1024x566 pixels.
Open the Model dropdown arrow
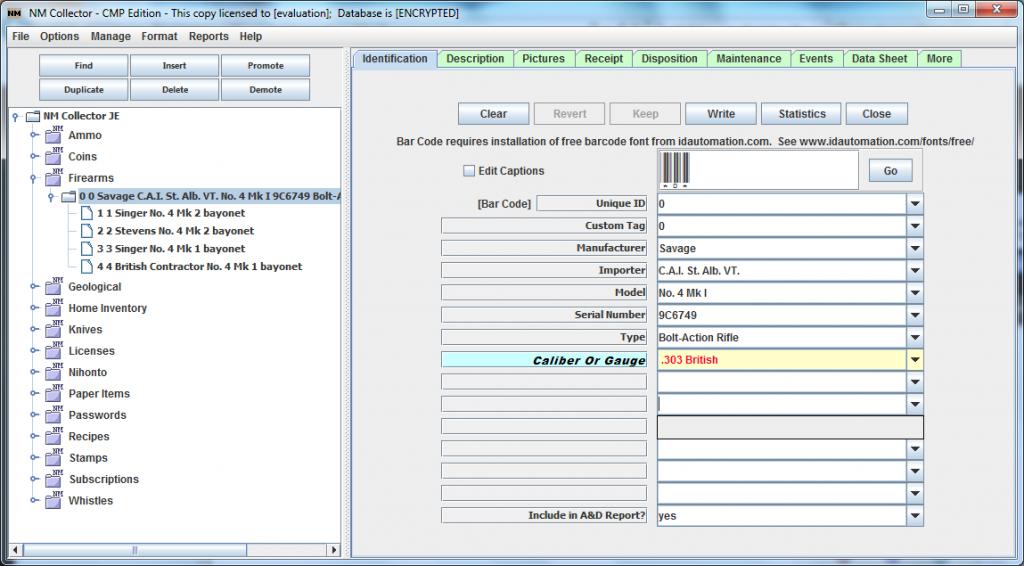tap(915, 292)
